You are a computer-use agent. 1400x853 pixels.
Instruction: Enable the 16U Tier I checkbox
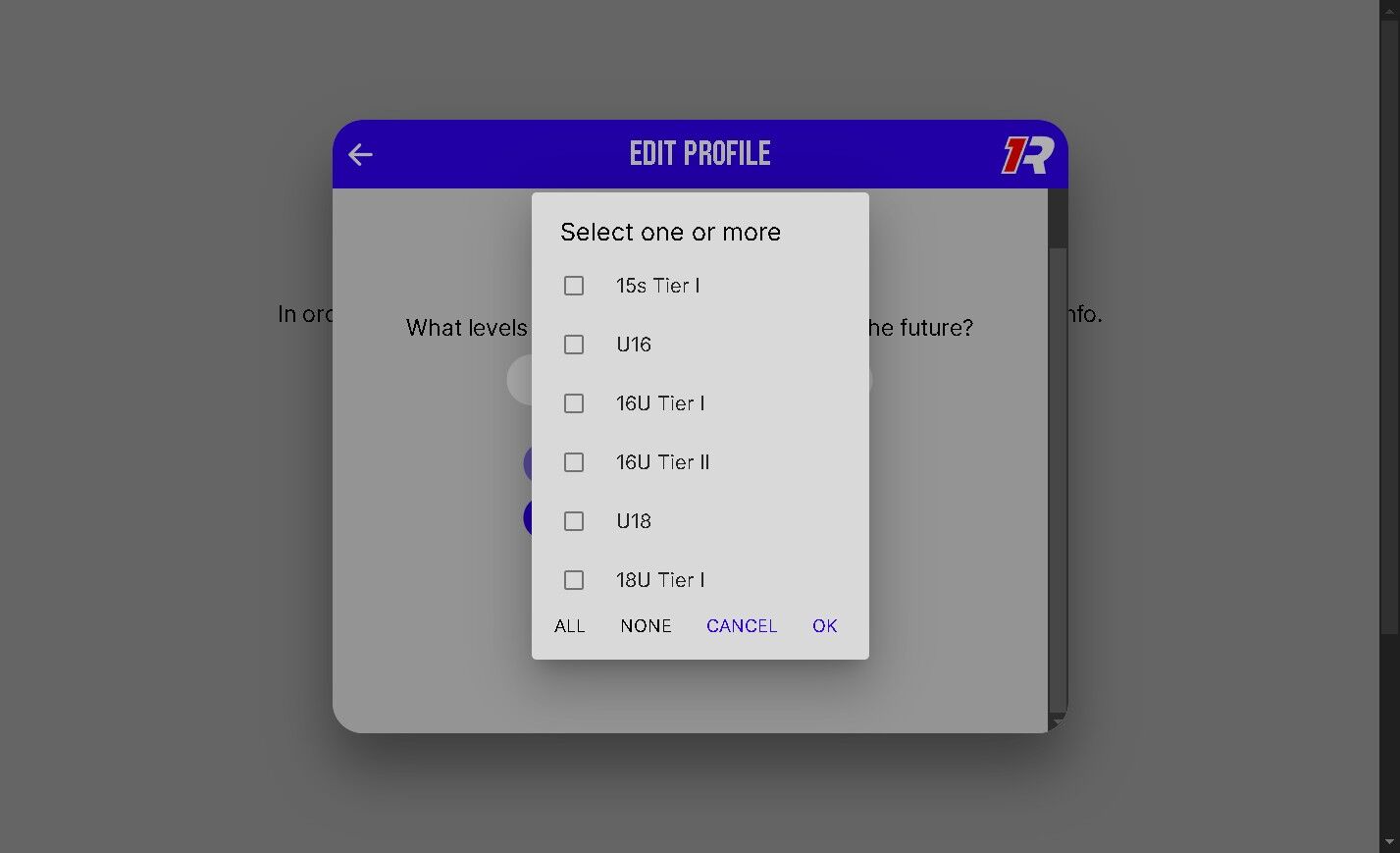tap(574, 403)
